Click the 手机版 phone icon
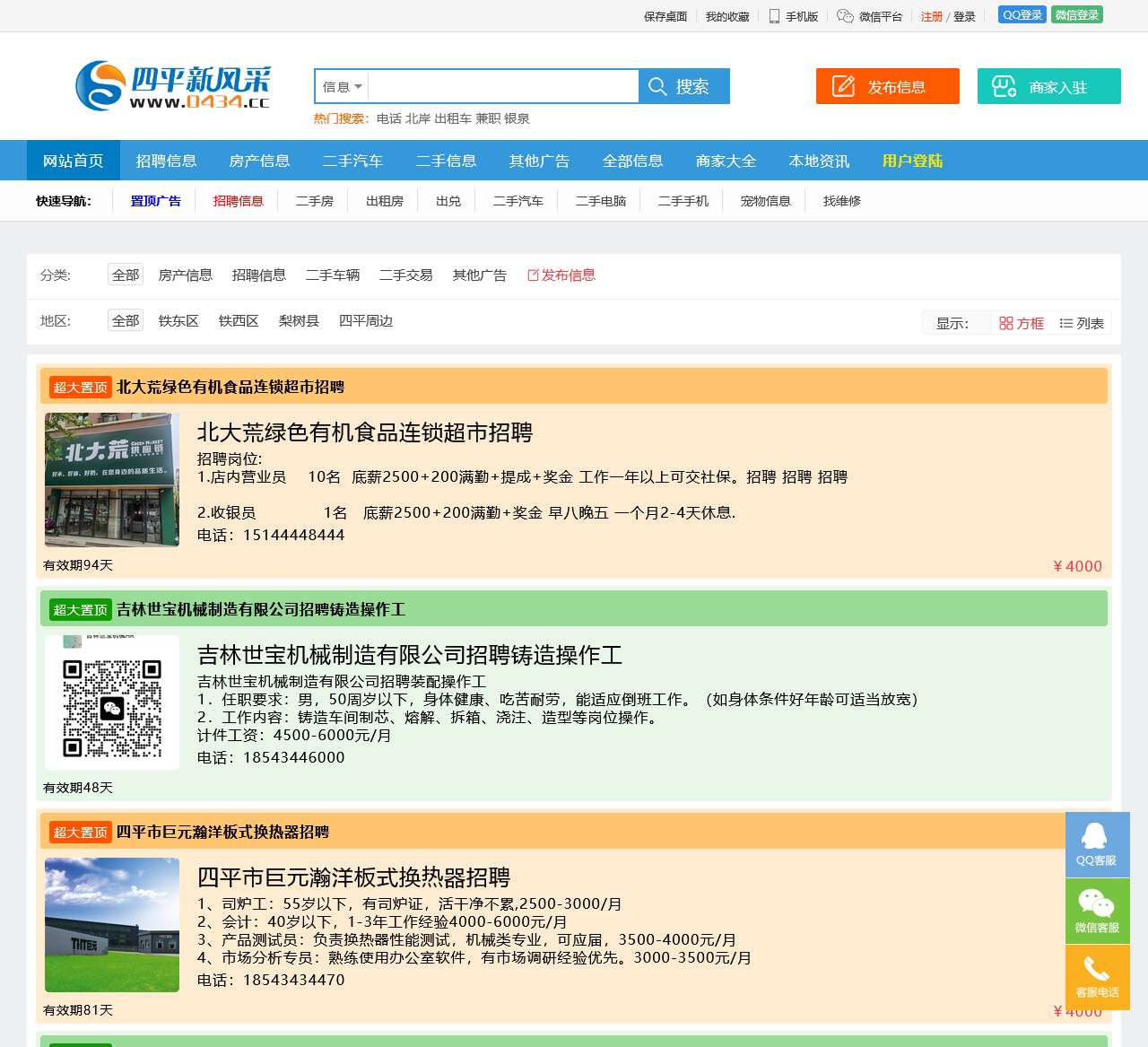The width and height of the screenshot is (1148, 1047). coord(774,16)
